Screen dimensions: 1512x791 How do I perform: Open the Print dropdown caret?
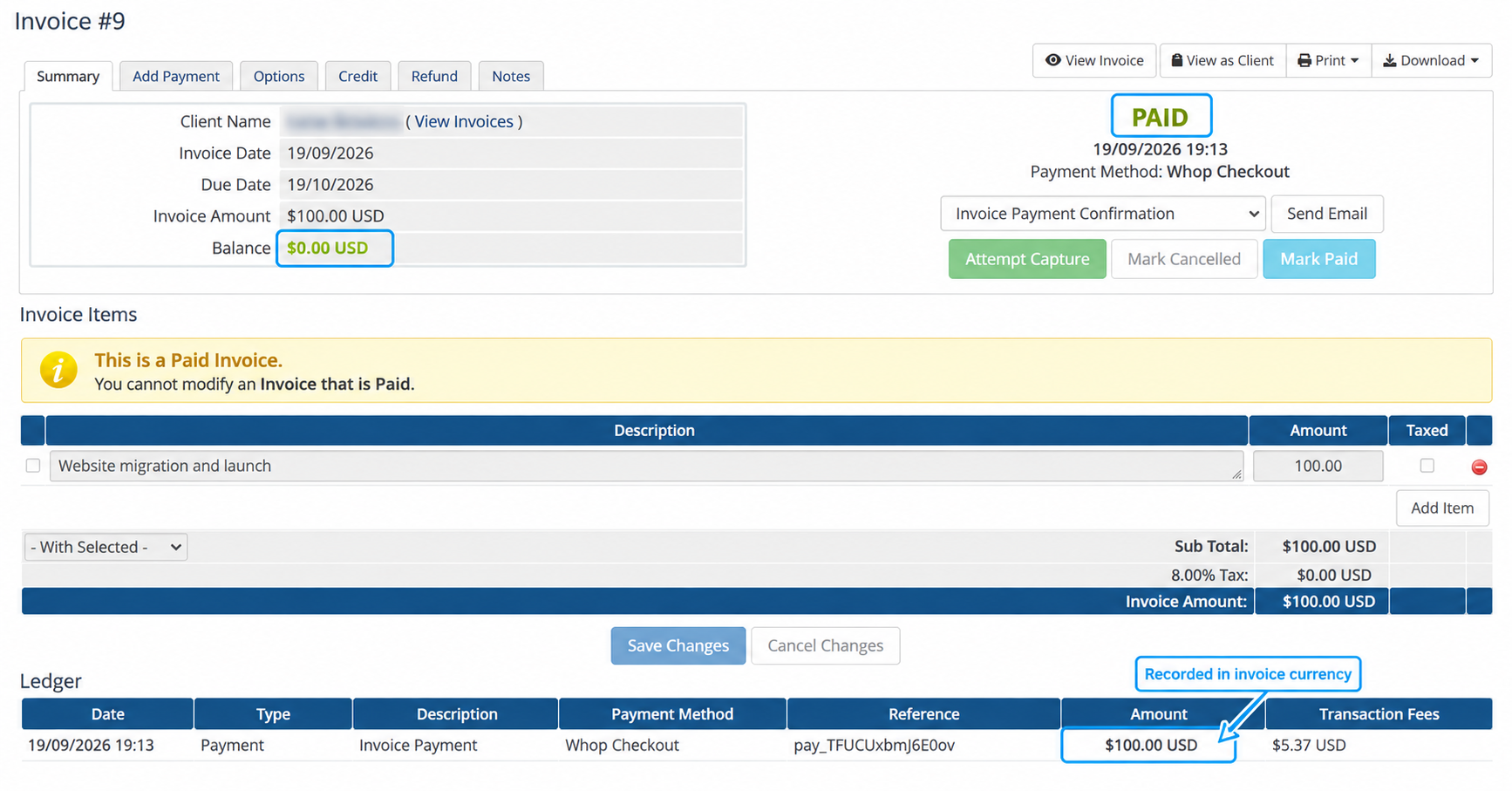tap(1354, 61)
